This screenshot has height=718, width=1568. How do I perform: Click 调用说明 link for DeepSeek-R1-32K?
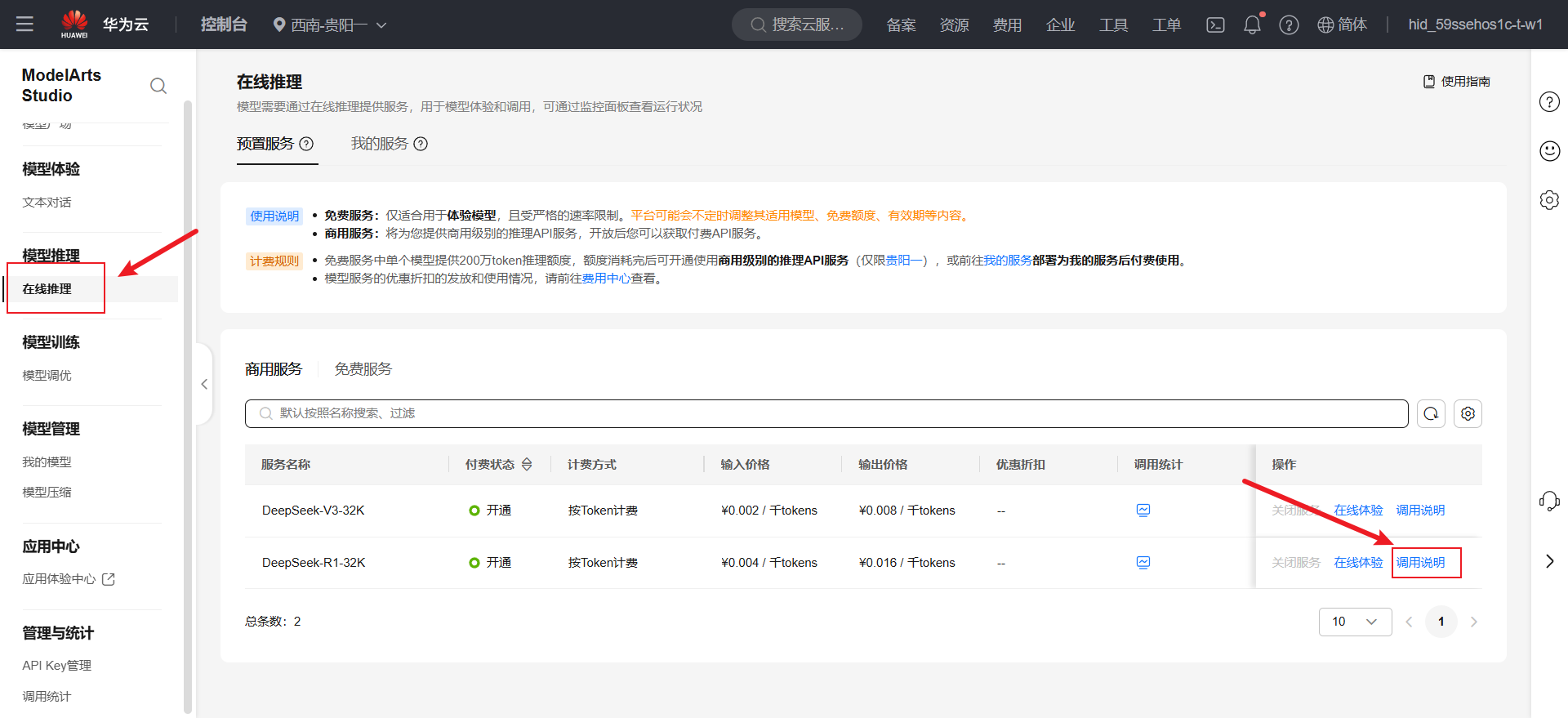(1420, 563)
